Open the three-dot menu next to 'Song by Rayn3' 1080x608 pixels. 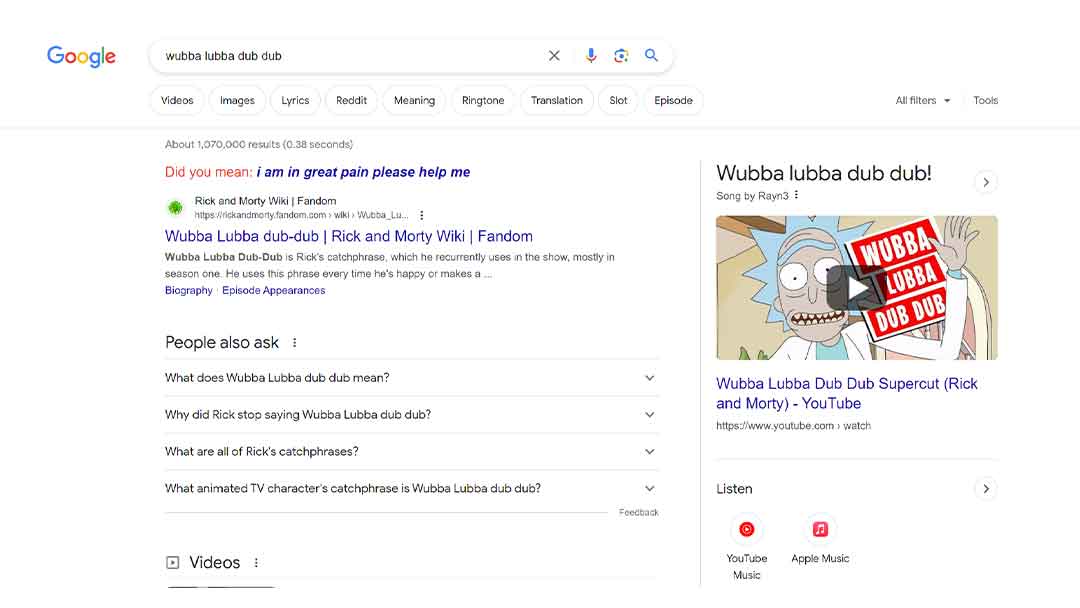pos(796,195)
